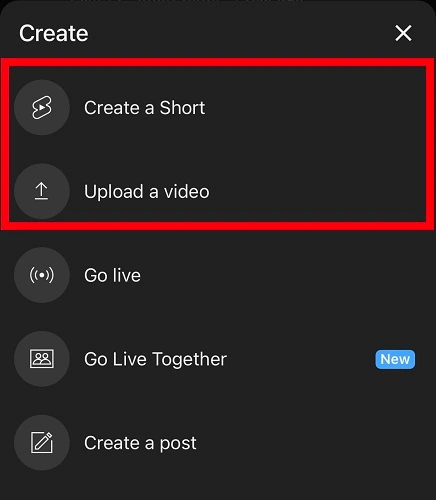
Task: Click the Create heading text
Action: [54, 33]
